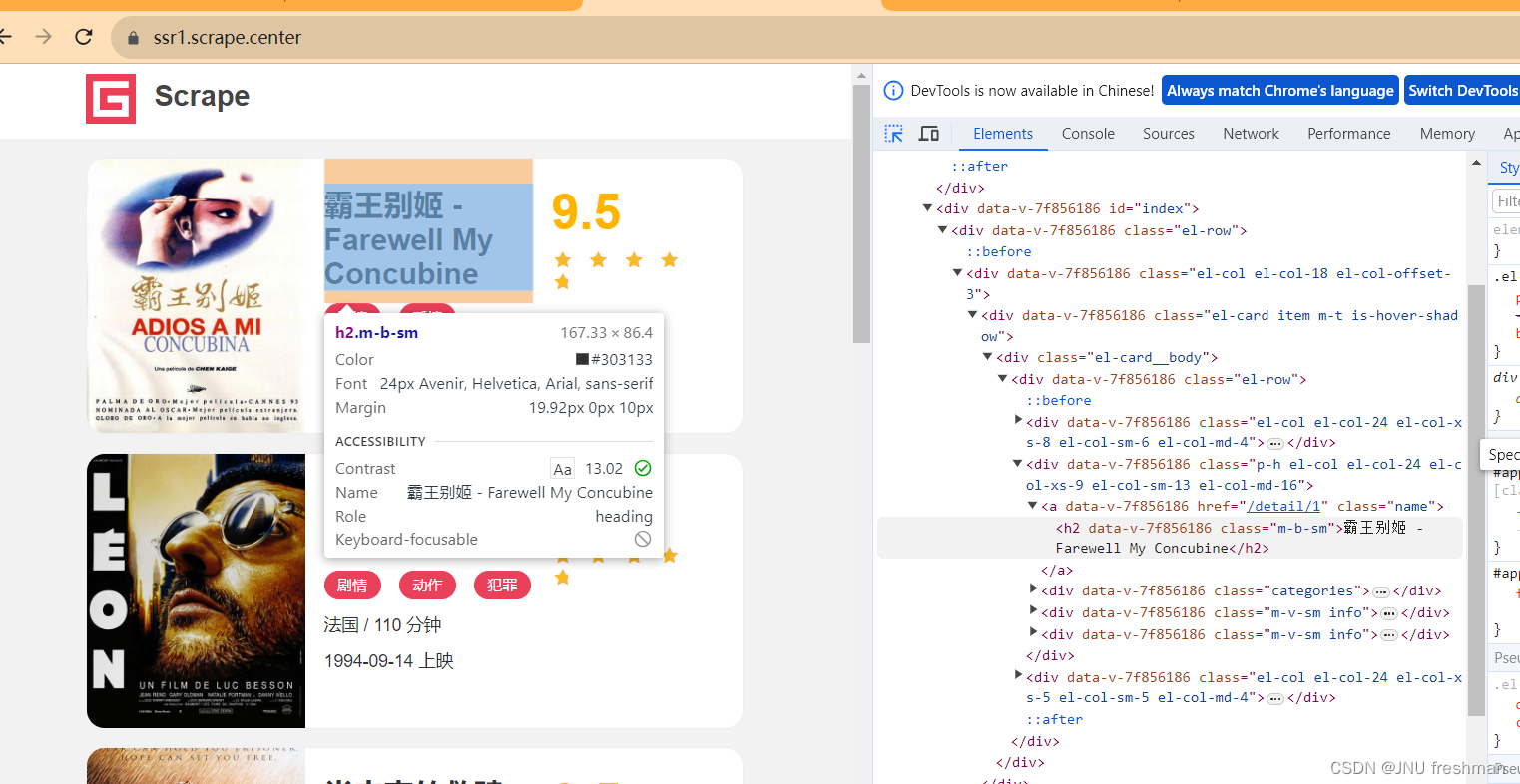
Task: Click the browser back arrow
Action: point(5,37)
